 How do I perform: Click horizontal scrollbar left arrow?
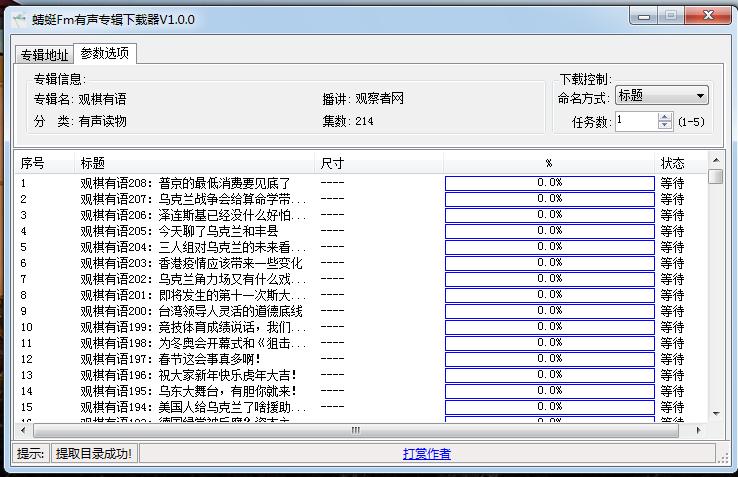click(26, 431)
